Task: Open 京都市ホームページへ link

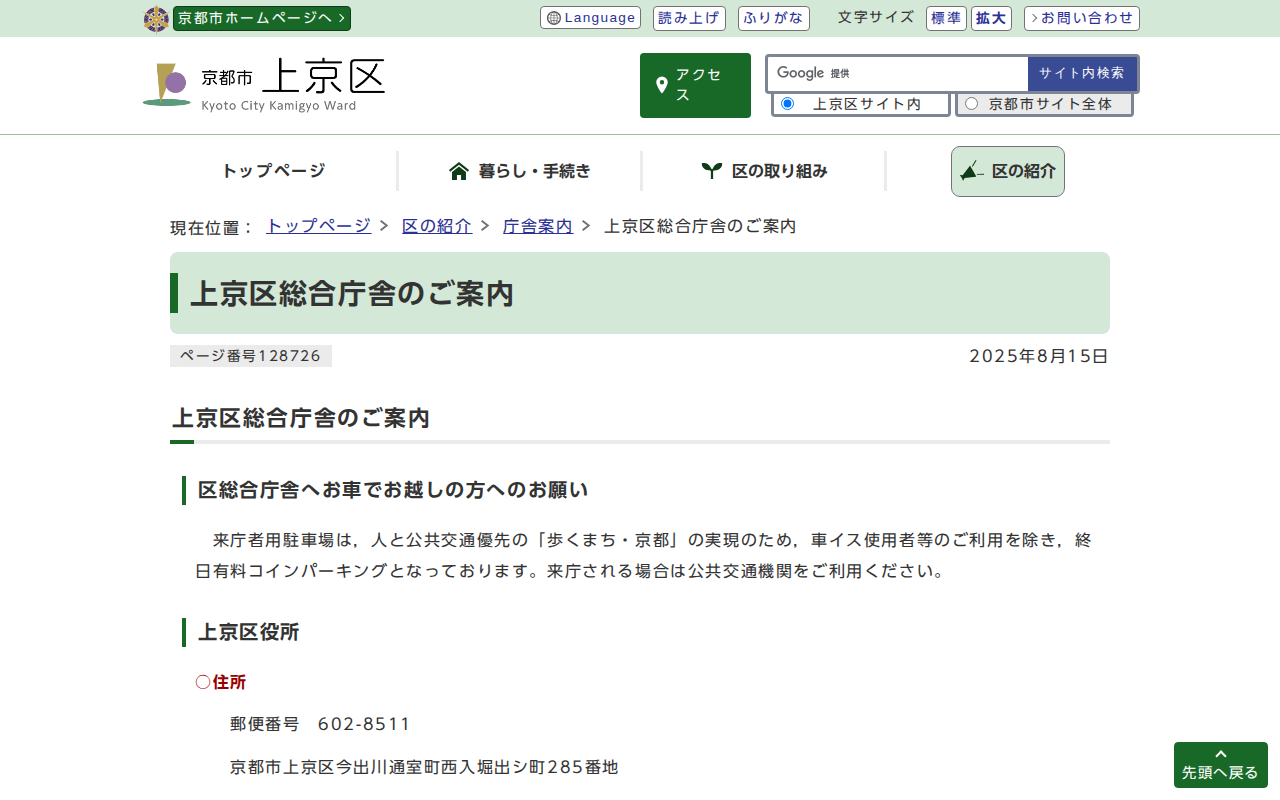Action: pos(262,18)
